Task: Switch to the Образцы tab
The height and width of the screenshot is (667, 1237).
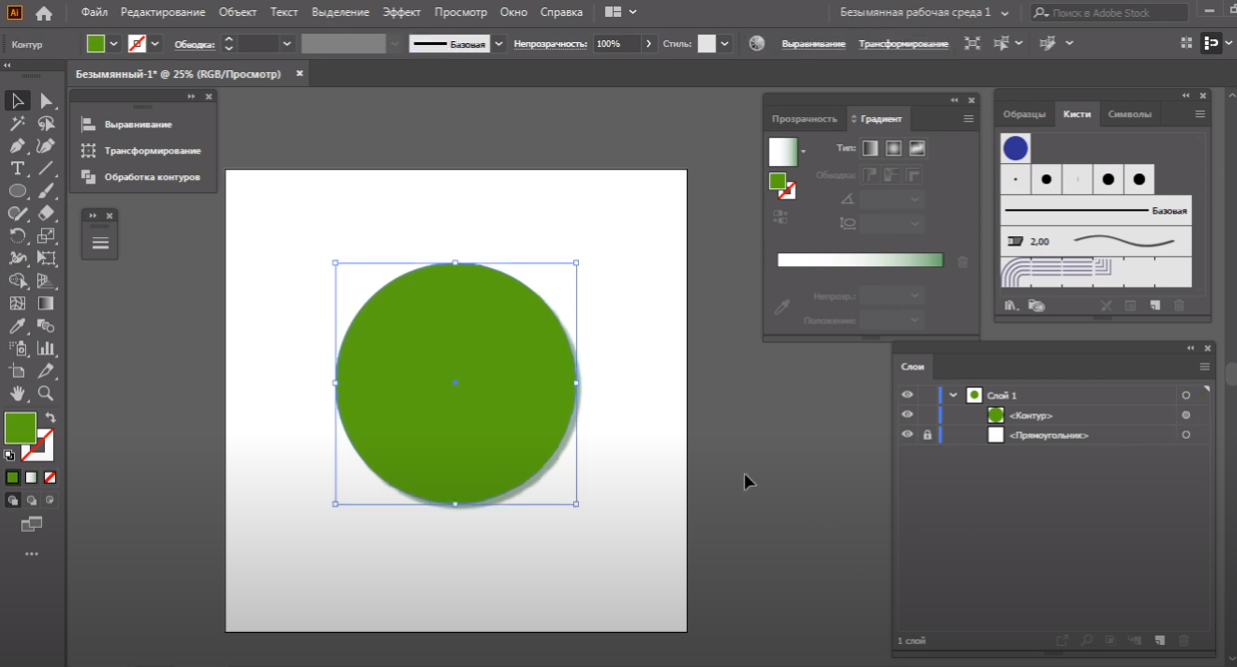Action: 1024,114
